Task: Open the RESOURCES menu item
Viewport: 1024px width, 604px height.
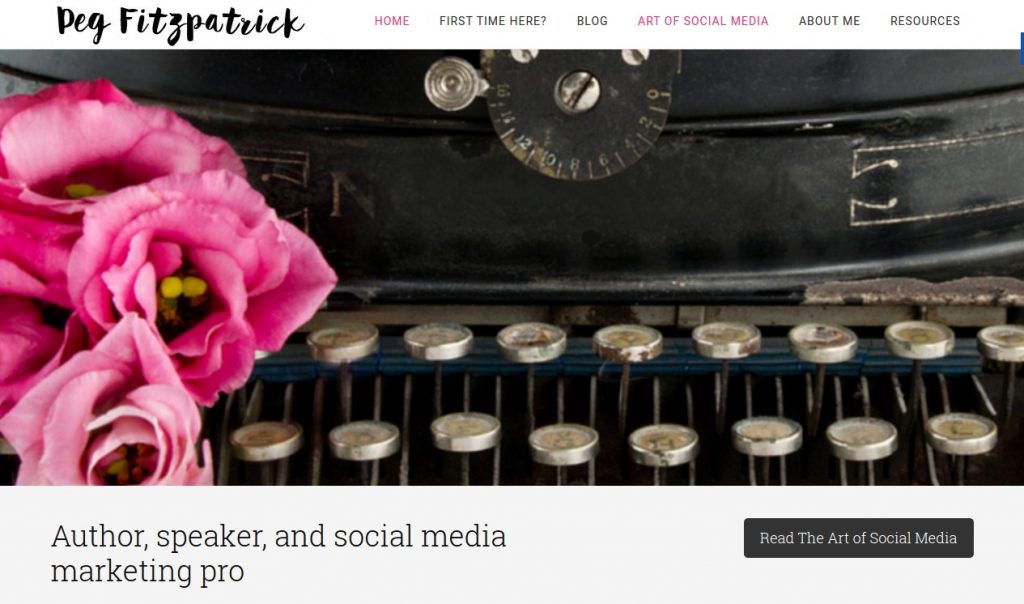Action: click(925, 21)
